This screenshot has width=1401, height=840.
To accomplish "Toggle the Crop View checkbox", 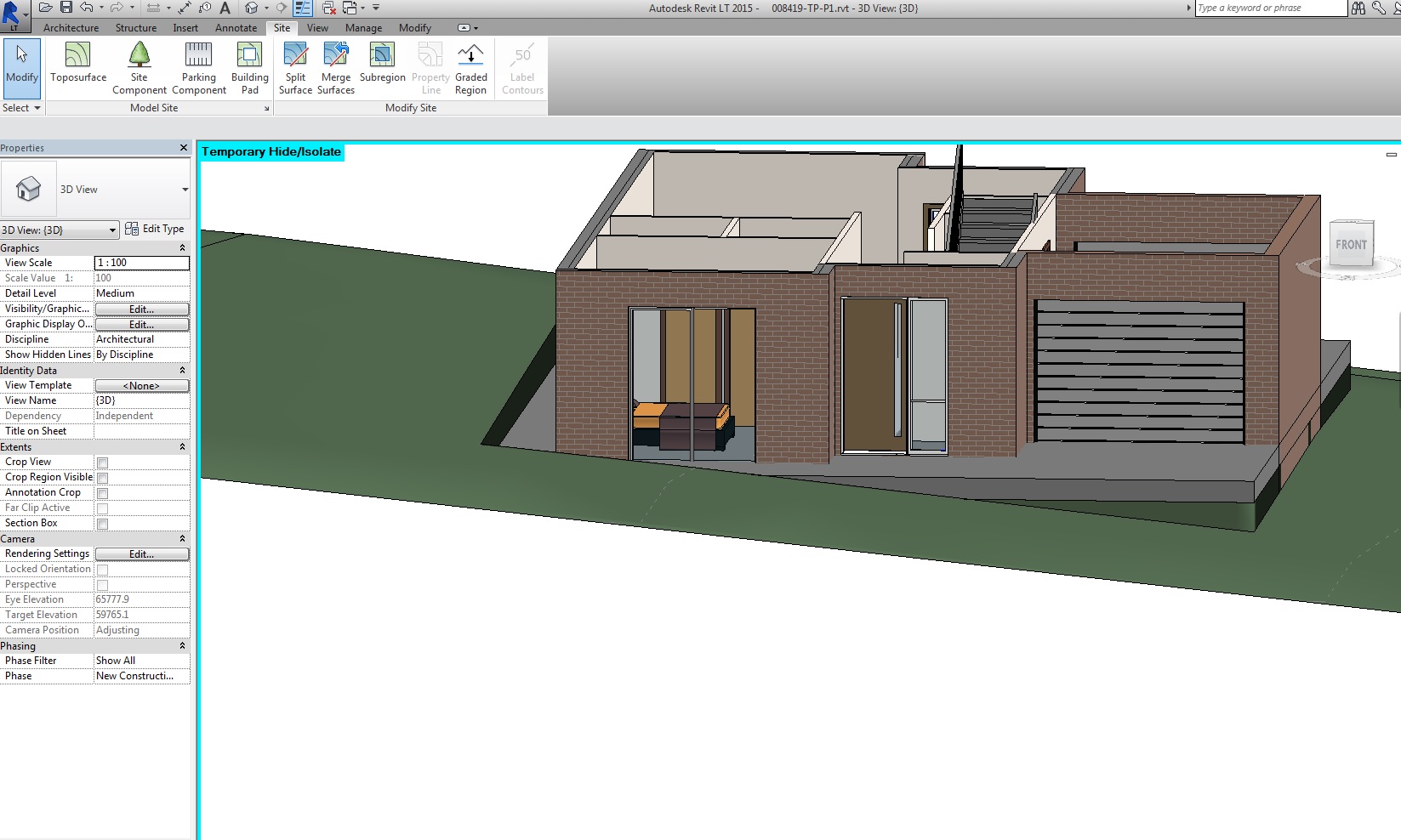I will point(102,463).
